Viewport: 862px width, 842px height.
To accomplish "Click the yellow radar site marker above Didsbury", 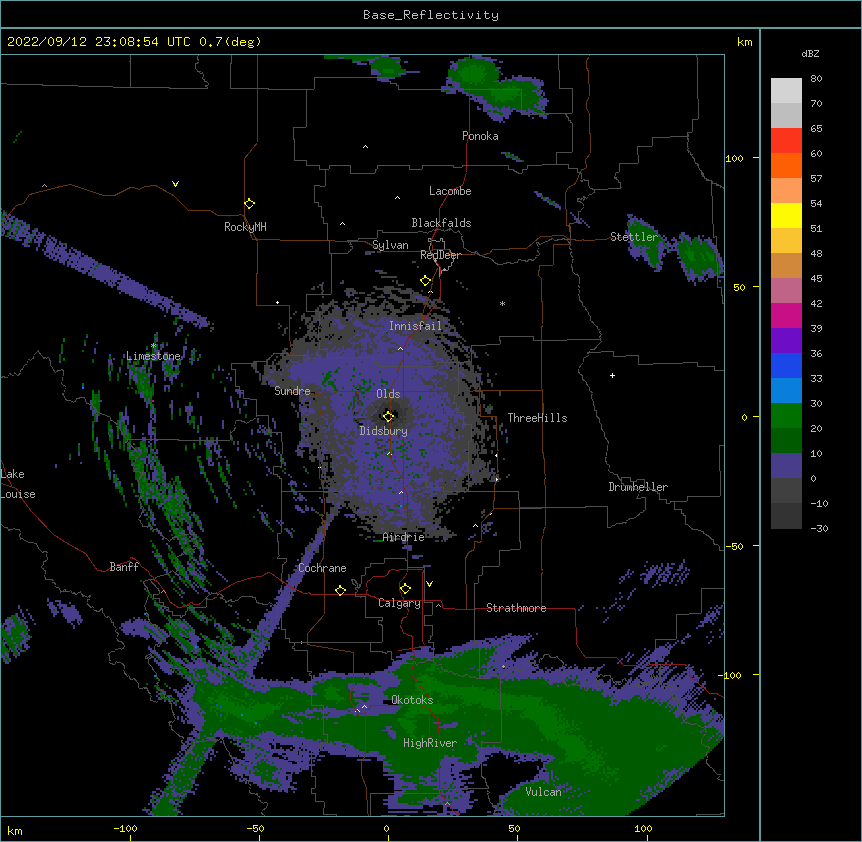I will coord(389,416).
